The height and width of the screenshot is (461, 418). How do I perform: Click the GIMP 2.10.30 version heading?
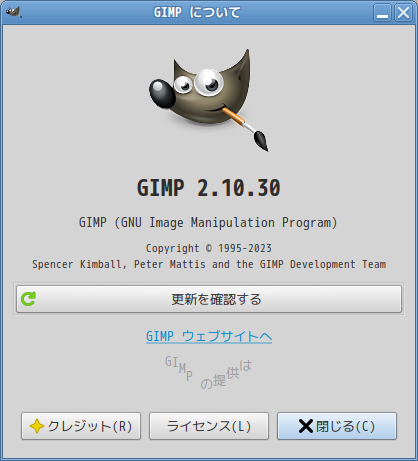tap(209, 188)
